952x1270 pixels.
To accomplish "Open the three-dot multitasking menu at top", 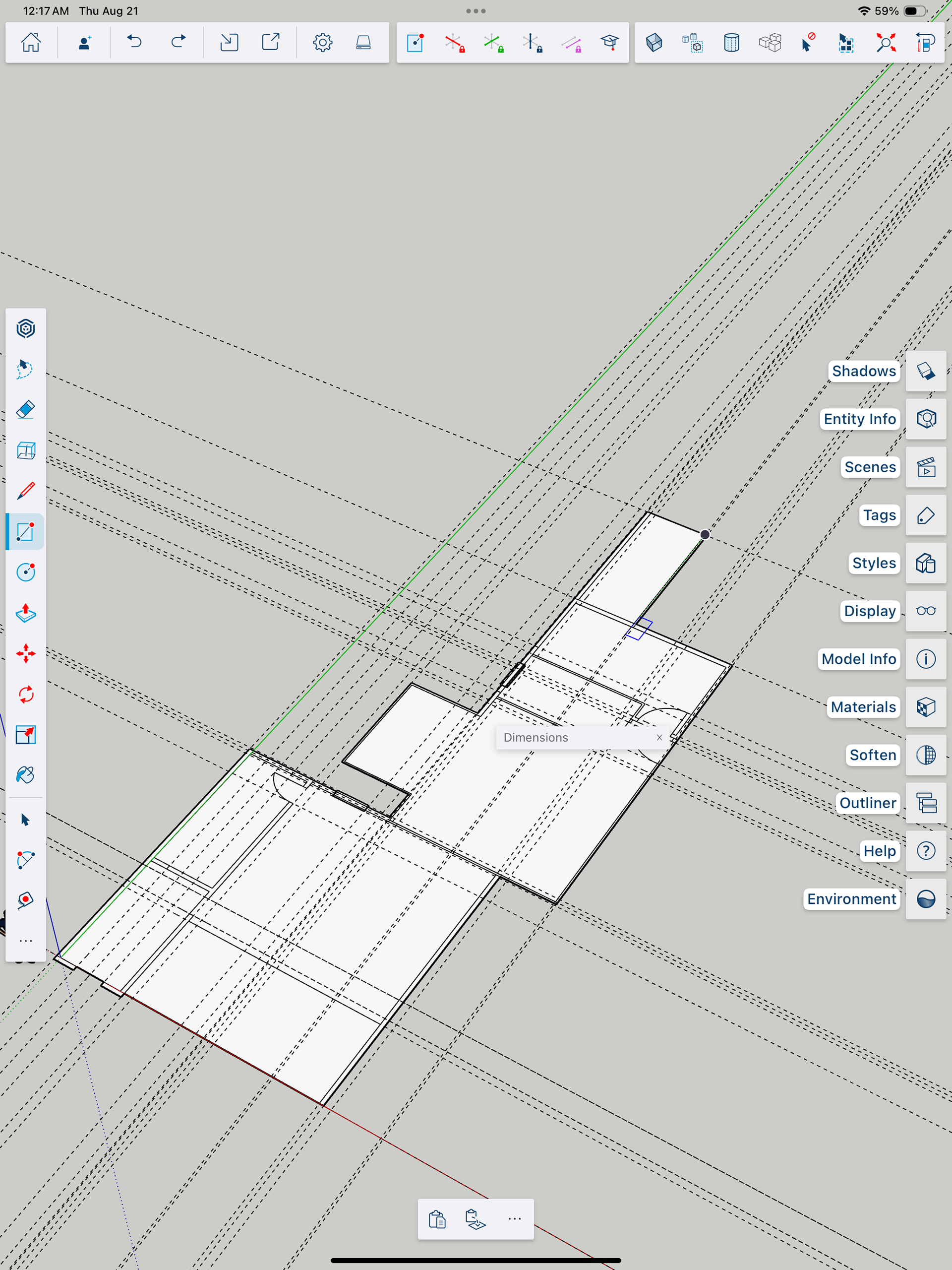I will click(476, 11).
